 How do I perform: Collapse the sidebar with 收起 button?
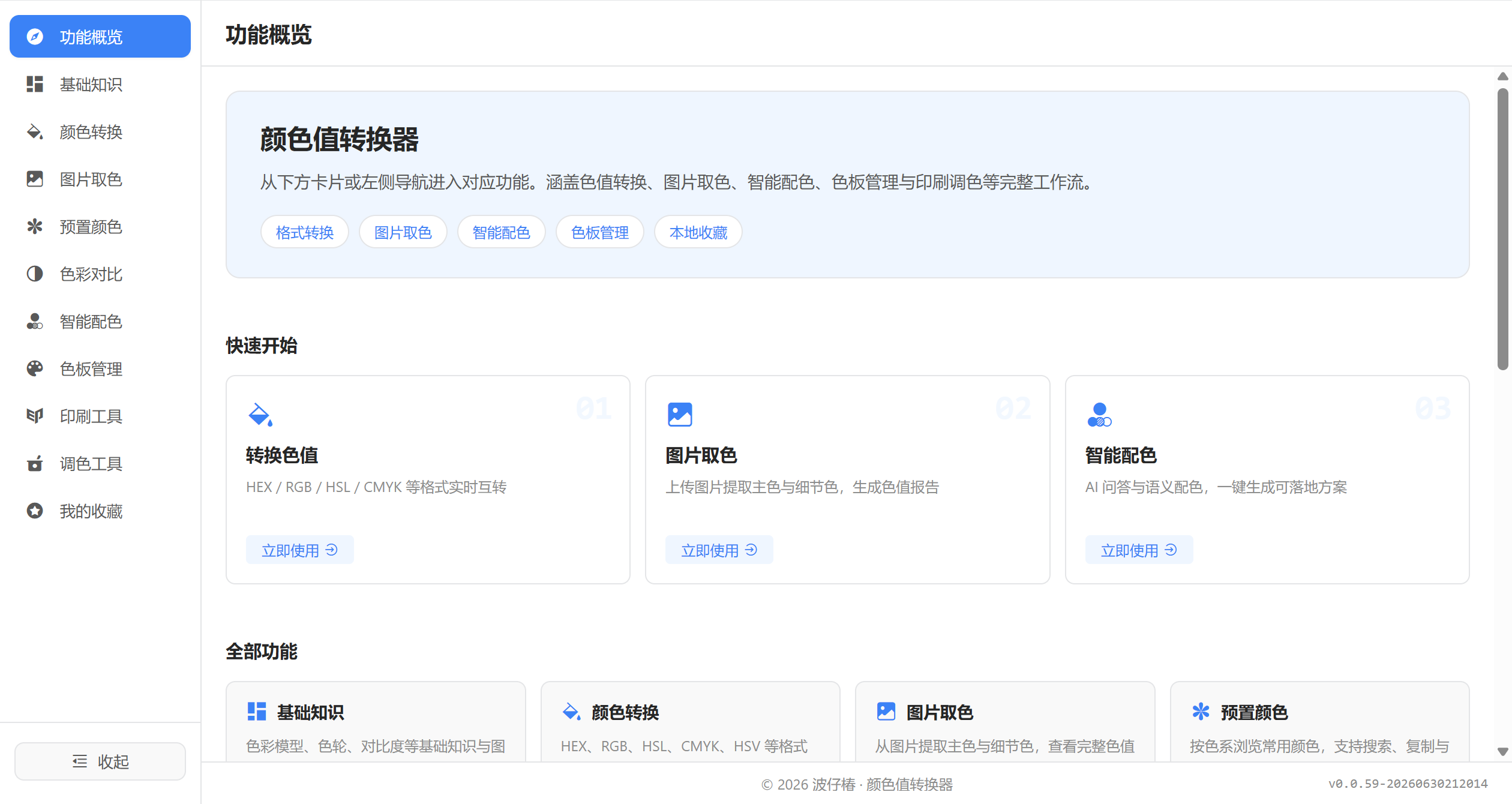coord(100,761)
